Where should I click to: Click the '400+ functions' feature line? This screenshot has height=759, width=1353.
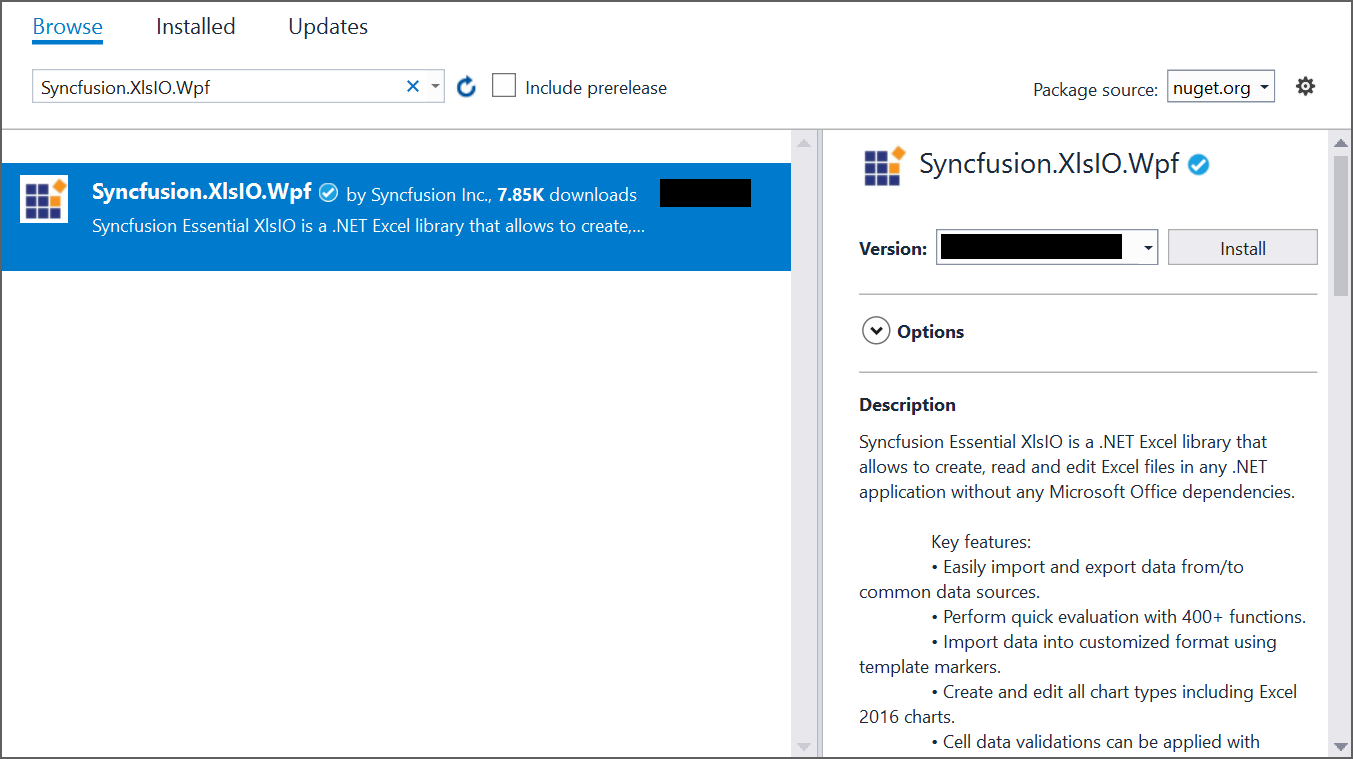pyautogui.click(x=1118, y=617)
